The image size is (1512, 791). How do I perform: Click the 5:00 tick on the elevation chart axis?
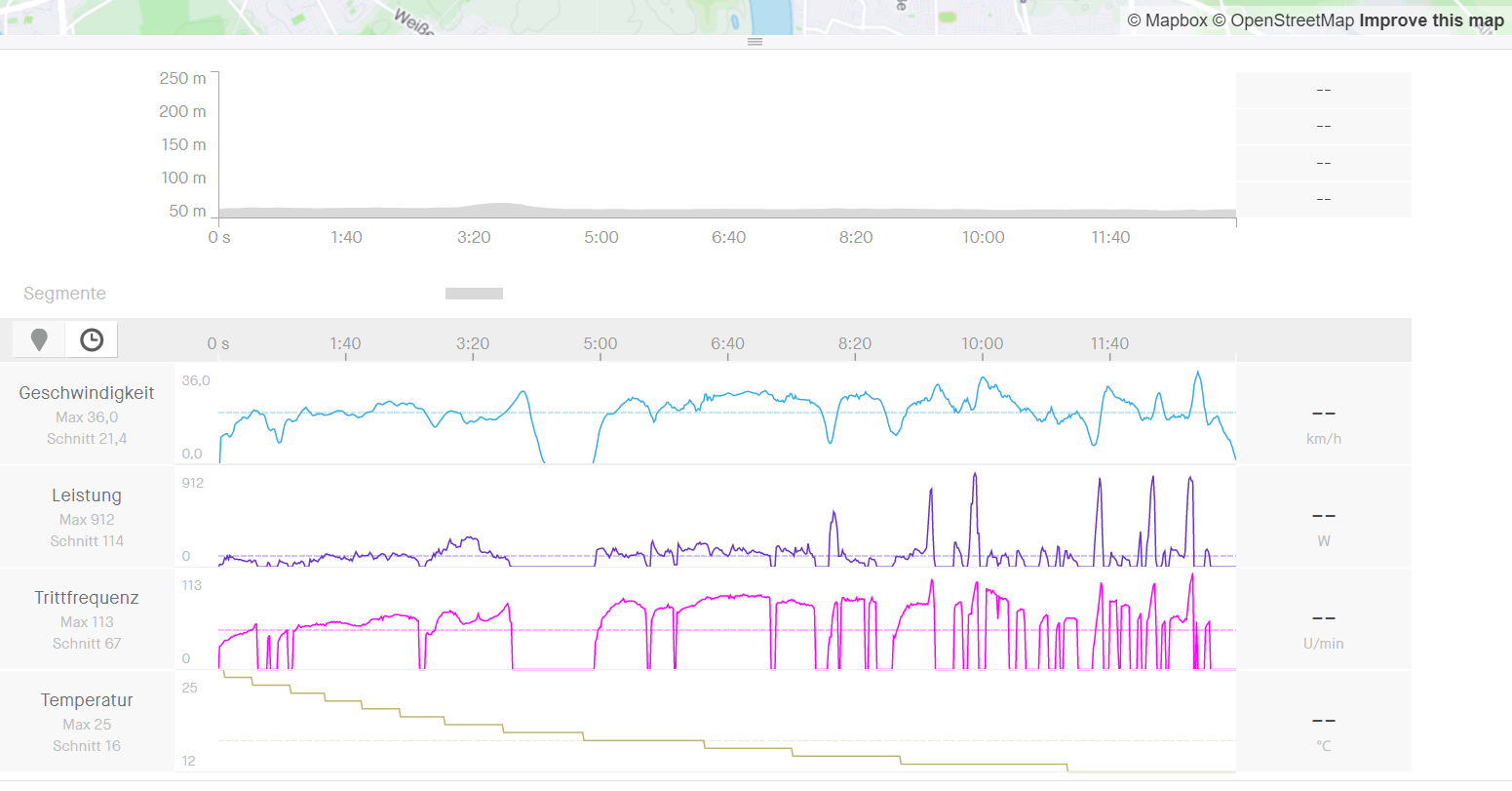click(x=601, y=237)
